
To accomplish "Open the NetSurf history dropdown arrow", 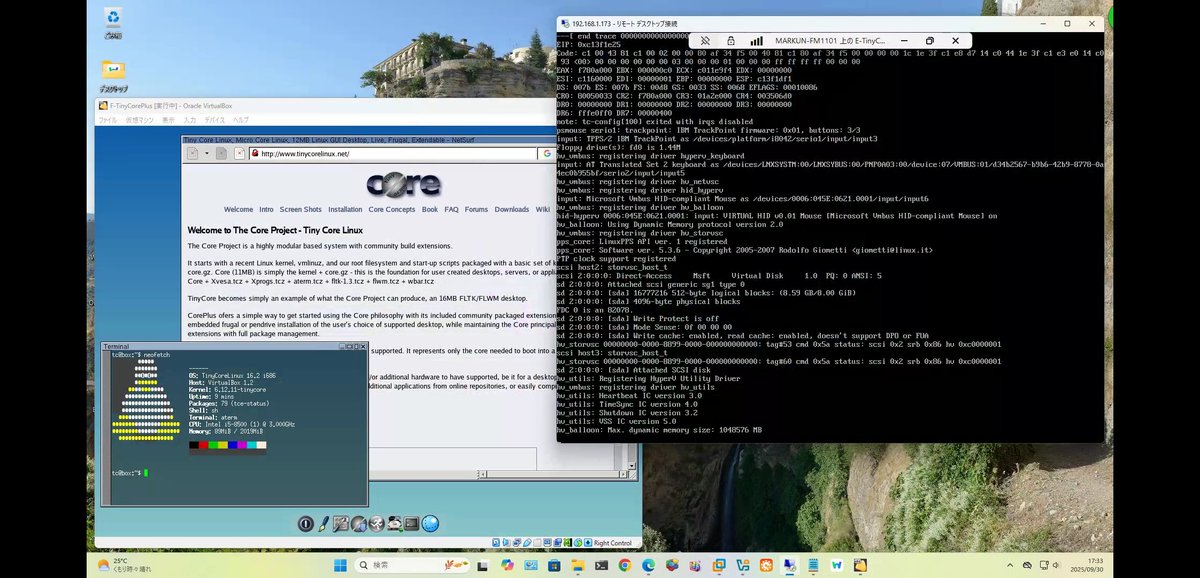I will coord(207,154).
